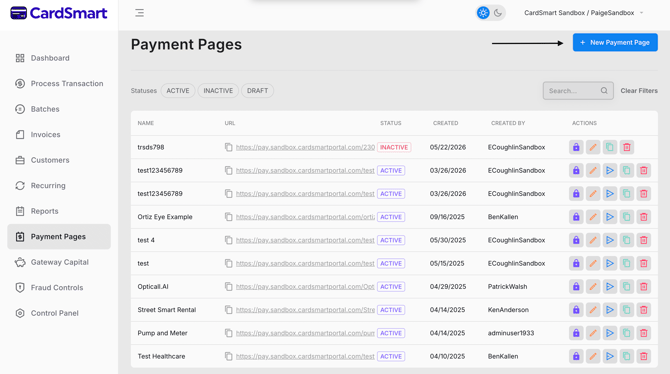This screenshot has height=374, width=670.
Task: Open Customers in sidebar
Action: tap(59, 160)
